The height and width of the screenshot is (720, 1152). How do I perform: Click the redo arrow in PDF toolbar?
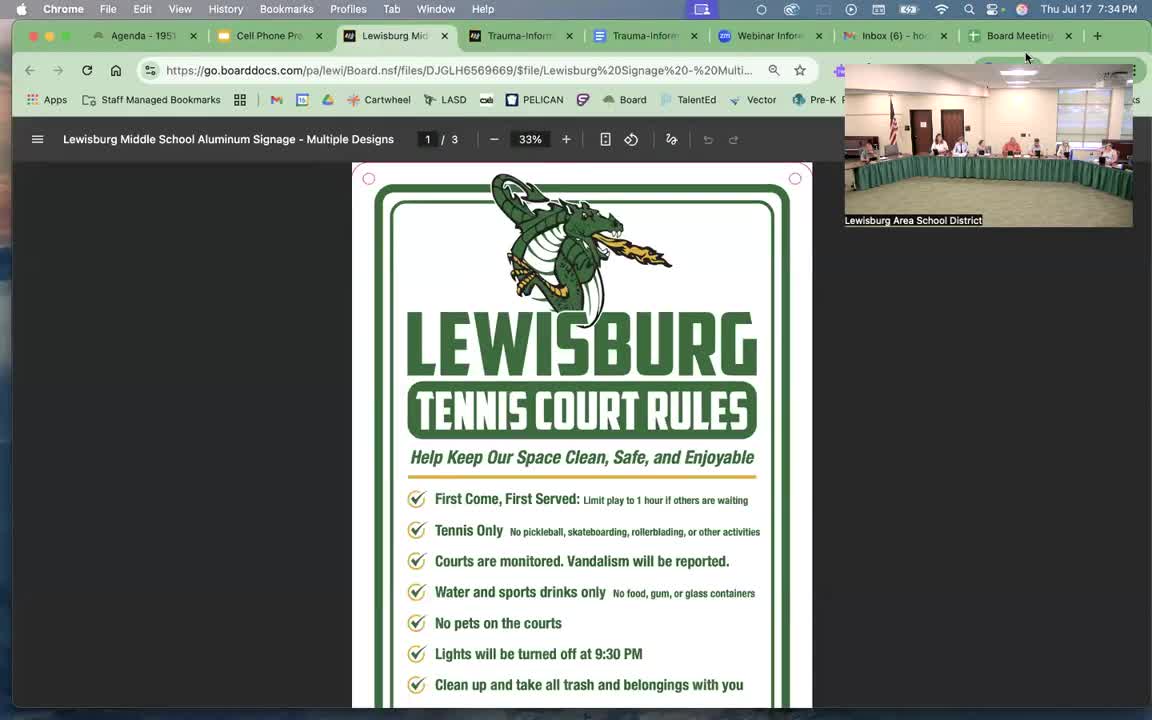click(735, 139)
